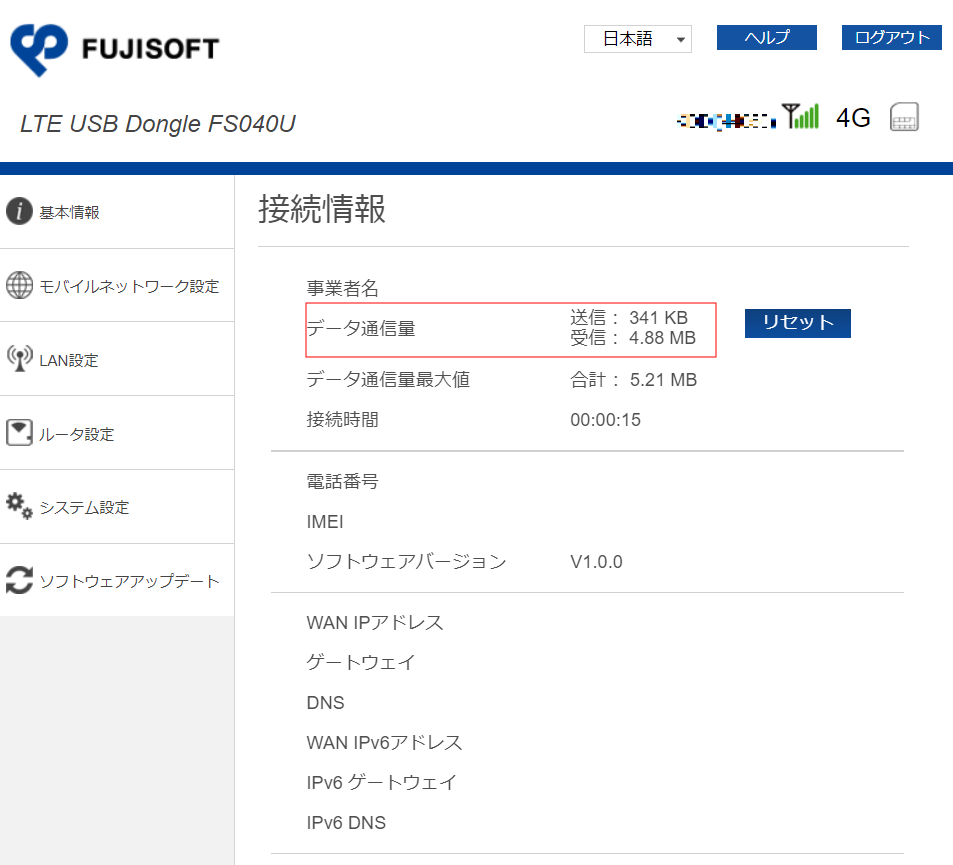The height and width of the screenshot is (865, 953).
Task: Click the refresh icon for software update
Action: pyautogui.click(x=19, y=580)
